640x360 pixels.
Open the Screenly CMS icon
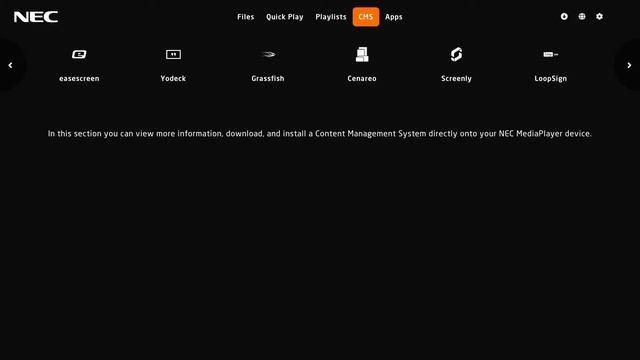click(x=456, y=54)
